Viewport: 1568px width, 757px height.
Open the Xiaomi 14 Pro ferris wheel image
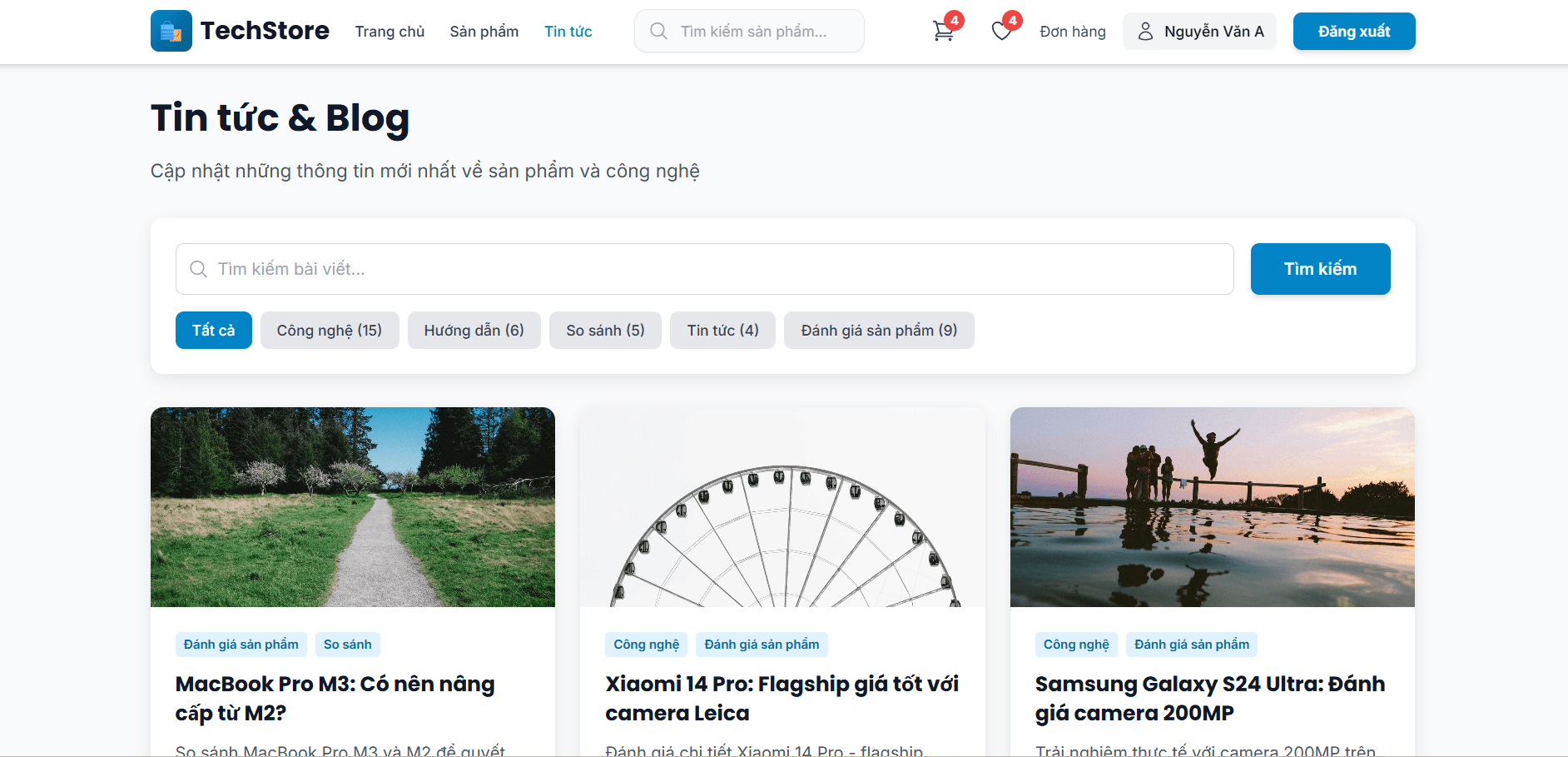tap(782, 507)
